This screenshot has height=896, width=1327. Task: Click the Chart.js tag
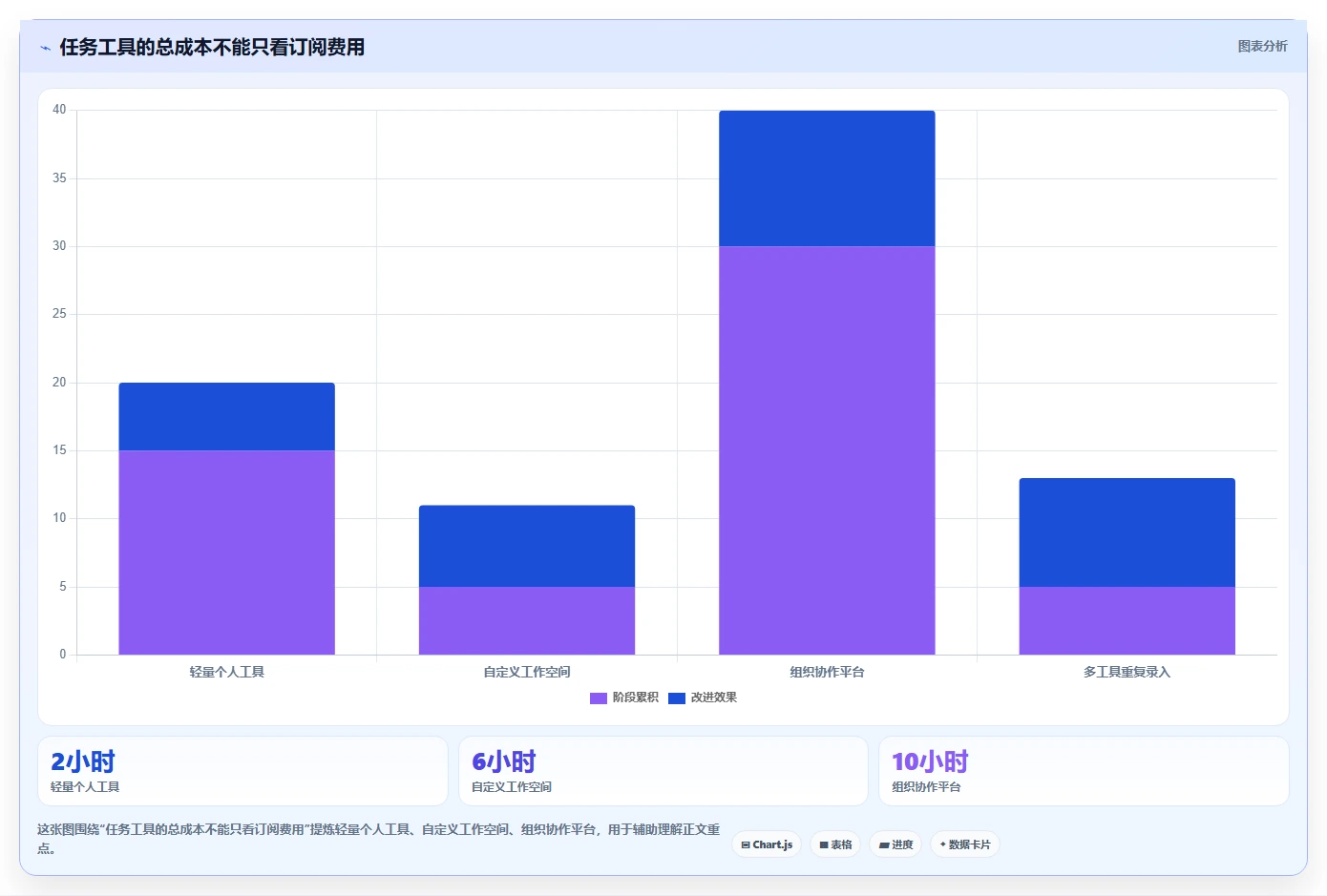point(767,844)
